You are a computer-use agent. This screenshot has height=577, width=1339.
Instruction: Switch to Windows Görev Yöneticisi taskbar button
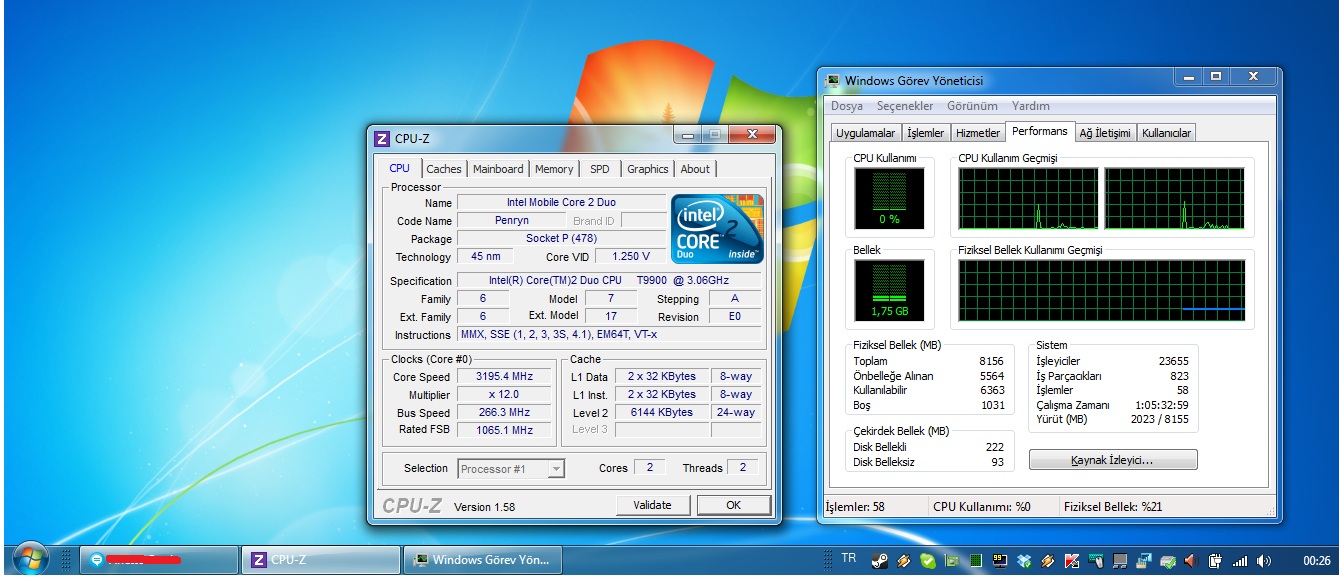(x=483, y=559)
